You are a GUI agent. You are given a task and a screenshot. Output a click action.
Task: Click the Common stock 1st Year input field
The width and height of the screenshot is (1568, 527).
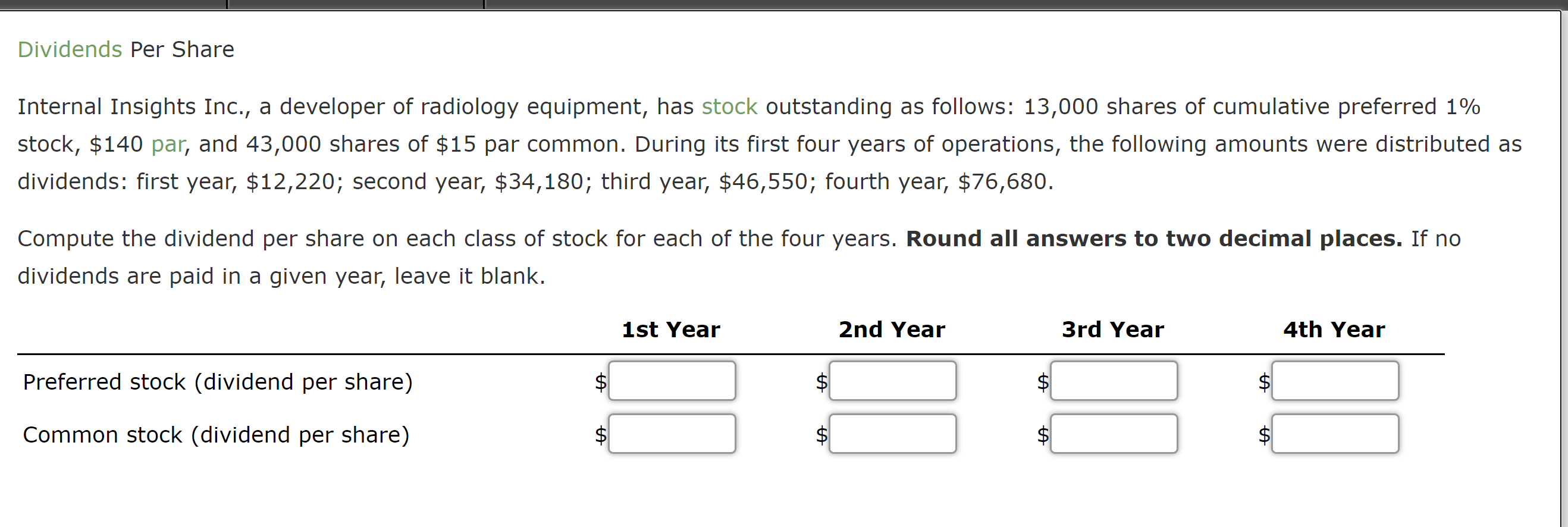click(x=672, y=434)
